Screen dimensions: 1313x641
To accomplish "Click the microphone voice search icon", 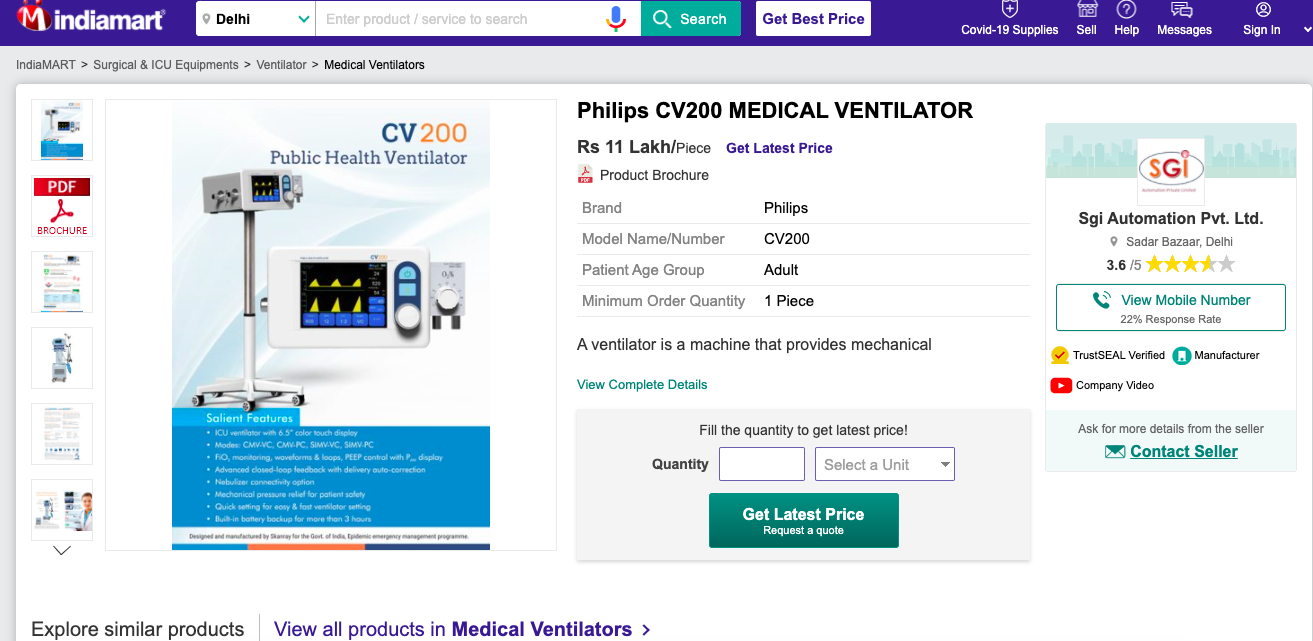I will [616, 19].
